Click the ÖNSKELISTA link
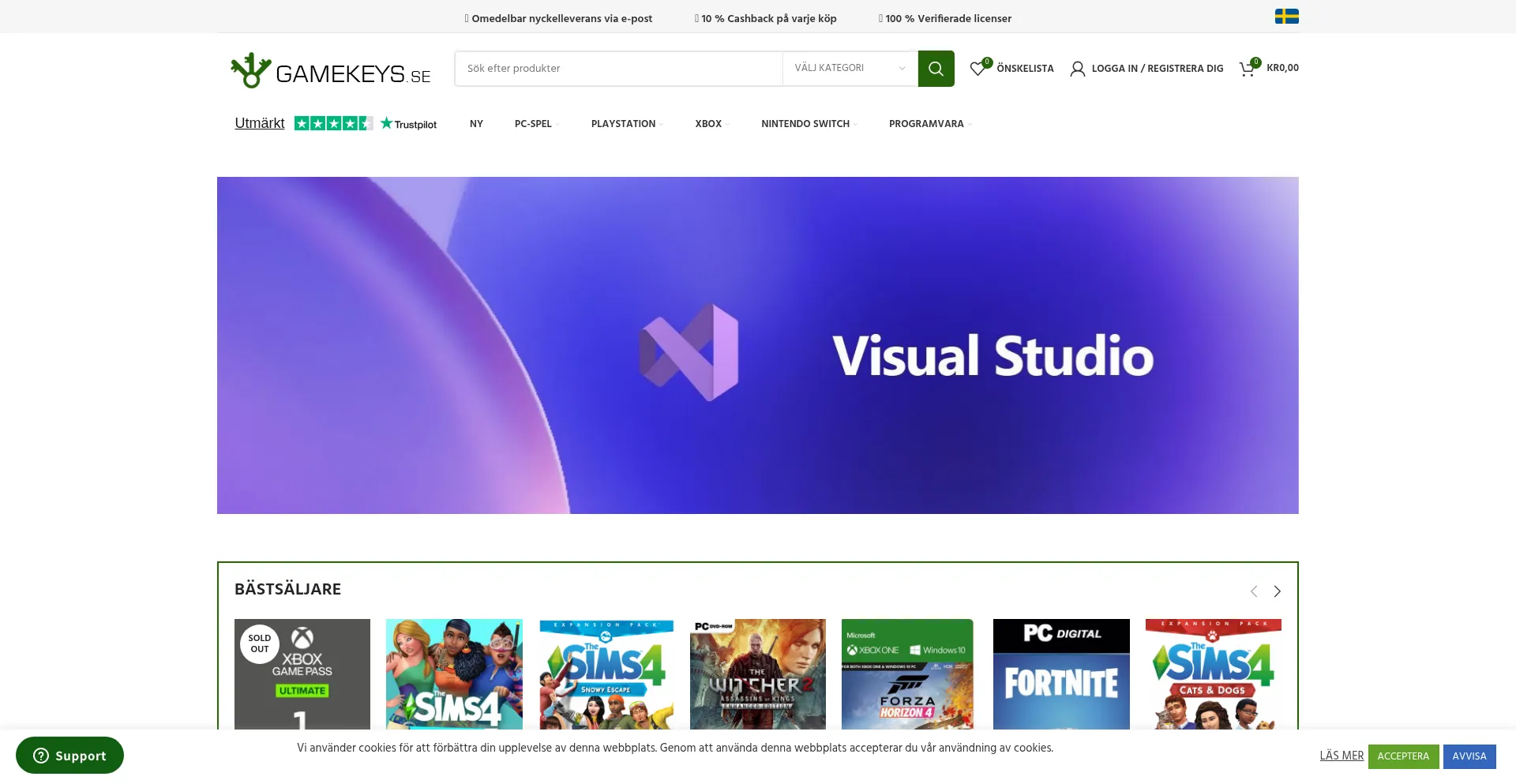The width and height of the screenshot is (1516, 784). point(1025,69)
